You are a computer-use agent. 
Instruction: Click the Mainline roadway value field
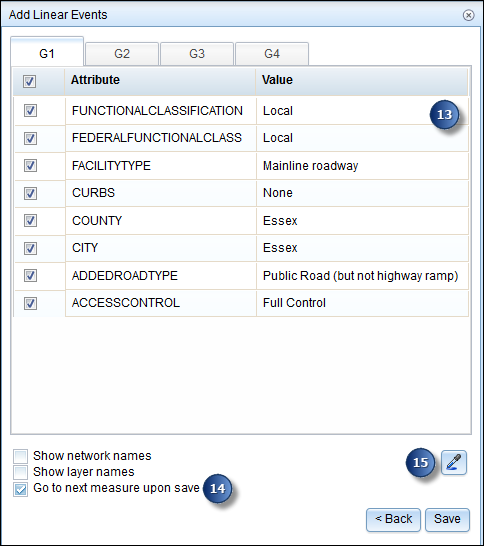pos(362,166)
